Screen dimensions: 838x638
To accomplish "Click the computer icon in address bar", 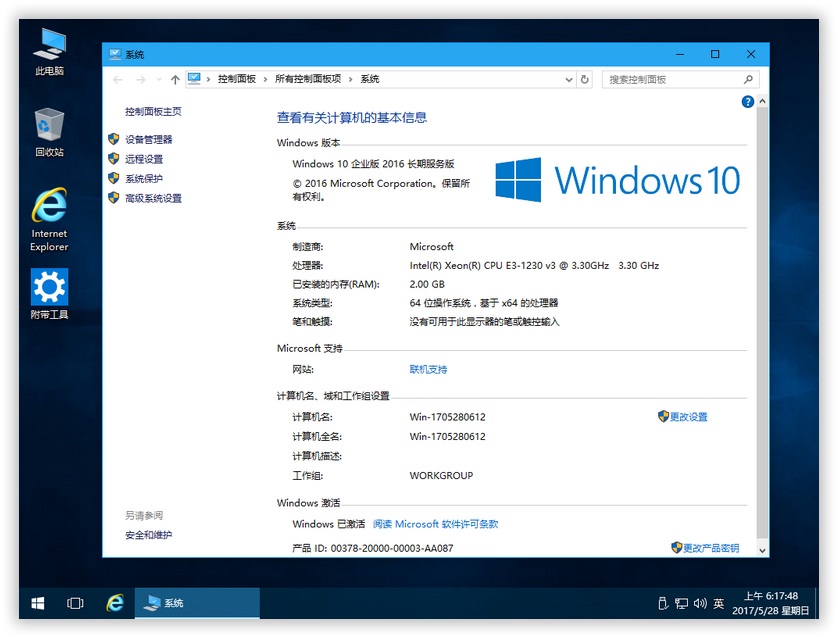I will coord(194,79).
